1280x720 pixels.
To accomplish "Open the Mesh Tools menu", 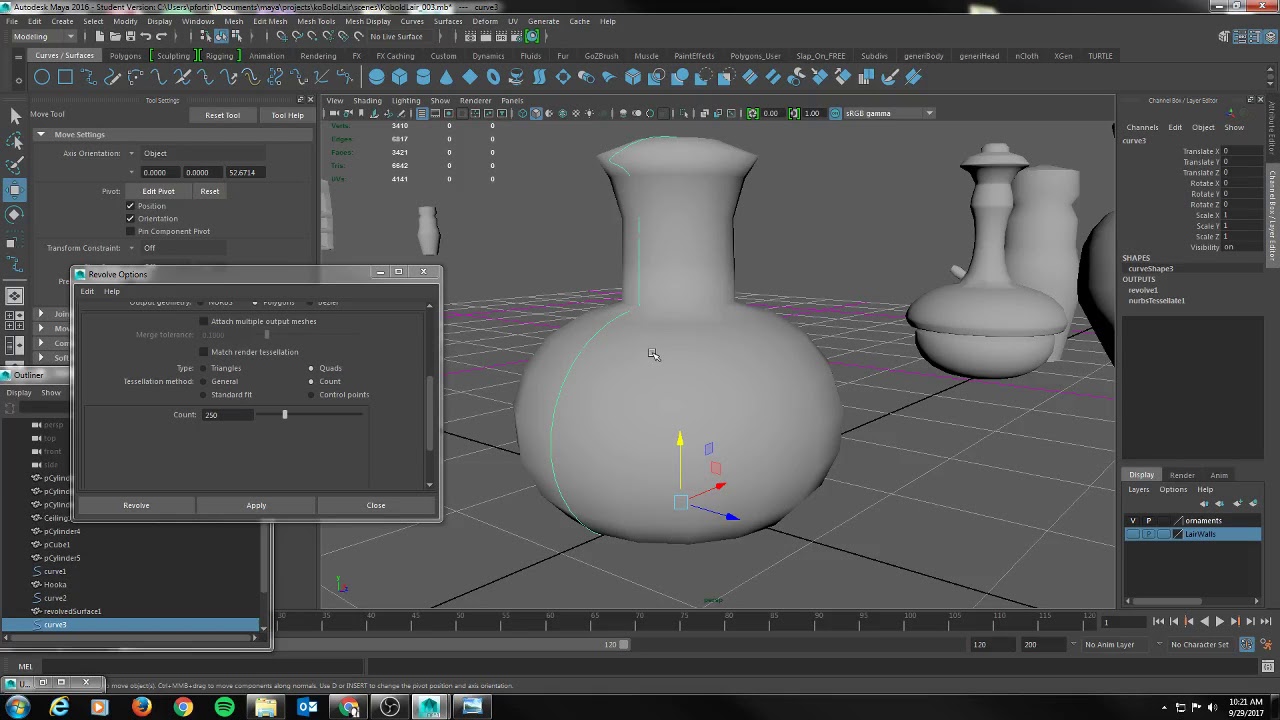I will point(316,21).
